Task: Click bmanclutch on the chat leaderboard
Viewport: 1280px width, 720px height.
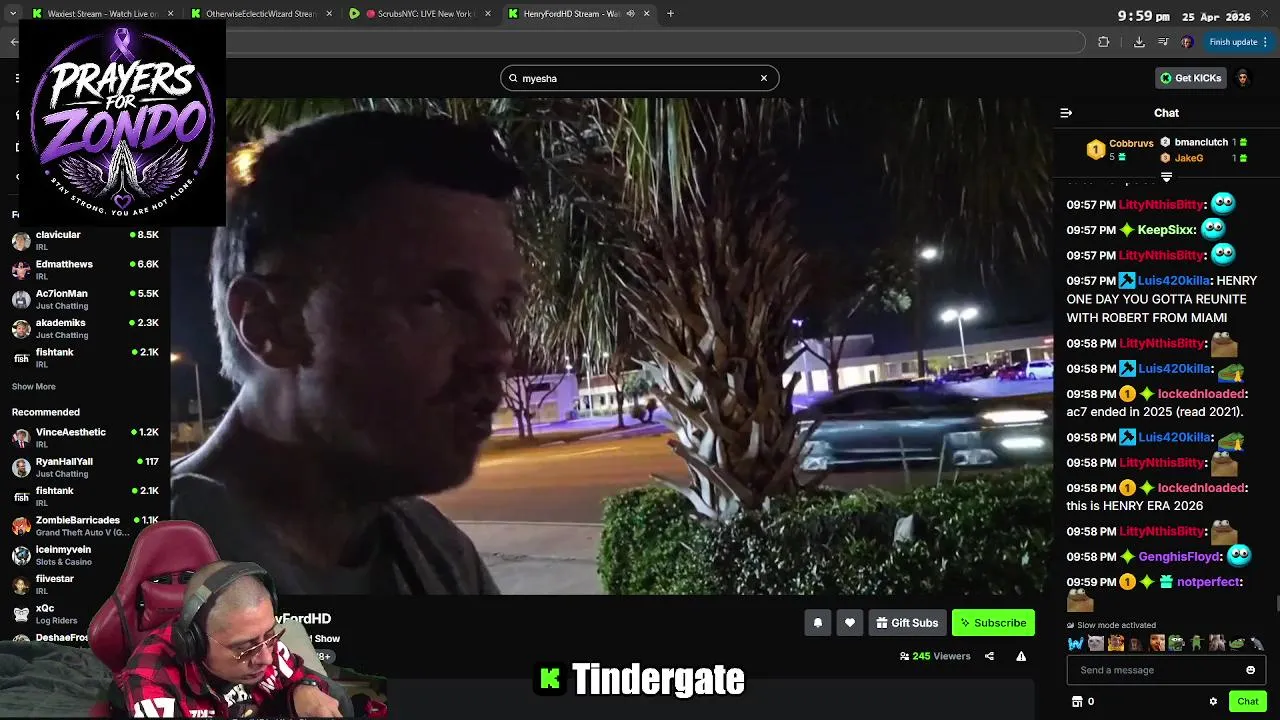Action: (x=1201, y=142)
